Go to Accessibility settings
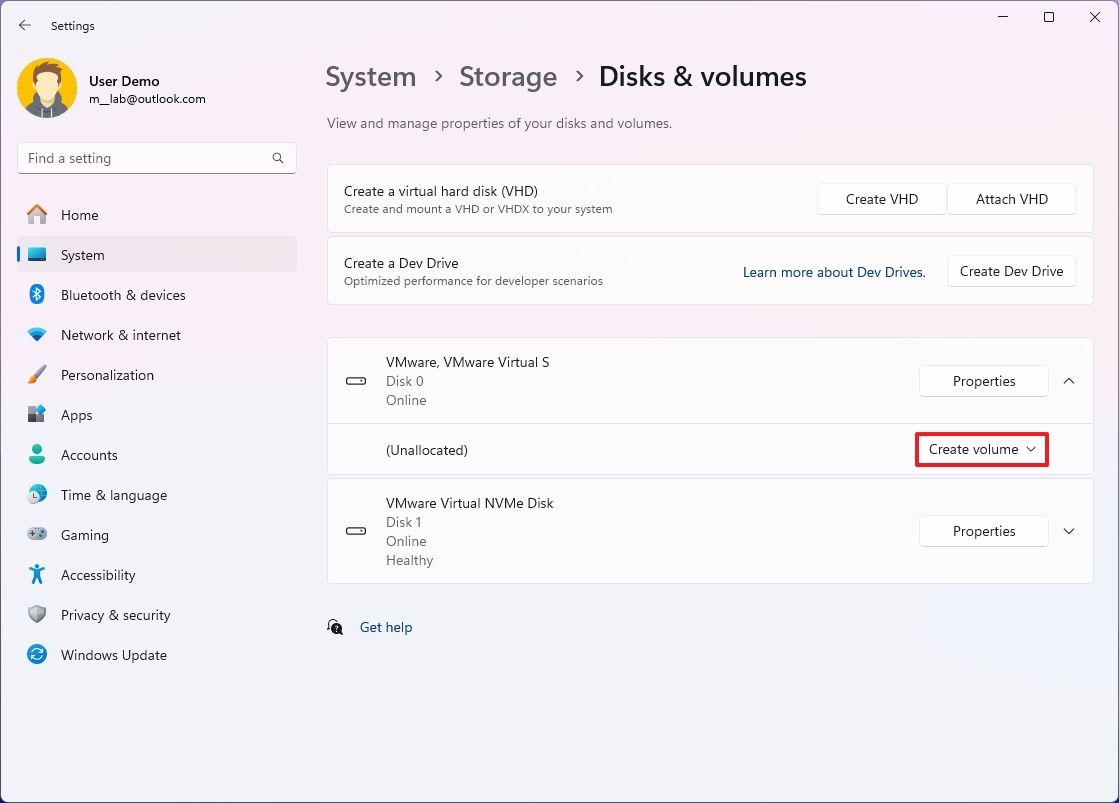Image resolution: width=1119 pixels, height=803 pixels. [97, 574]
